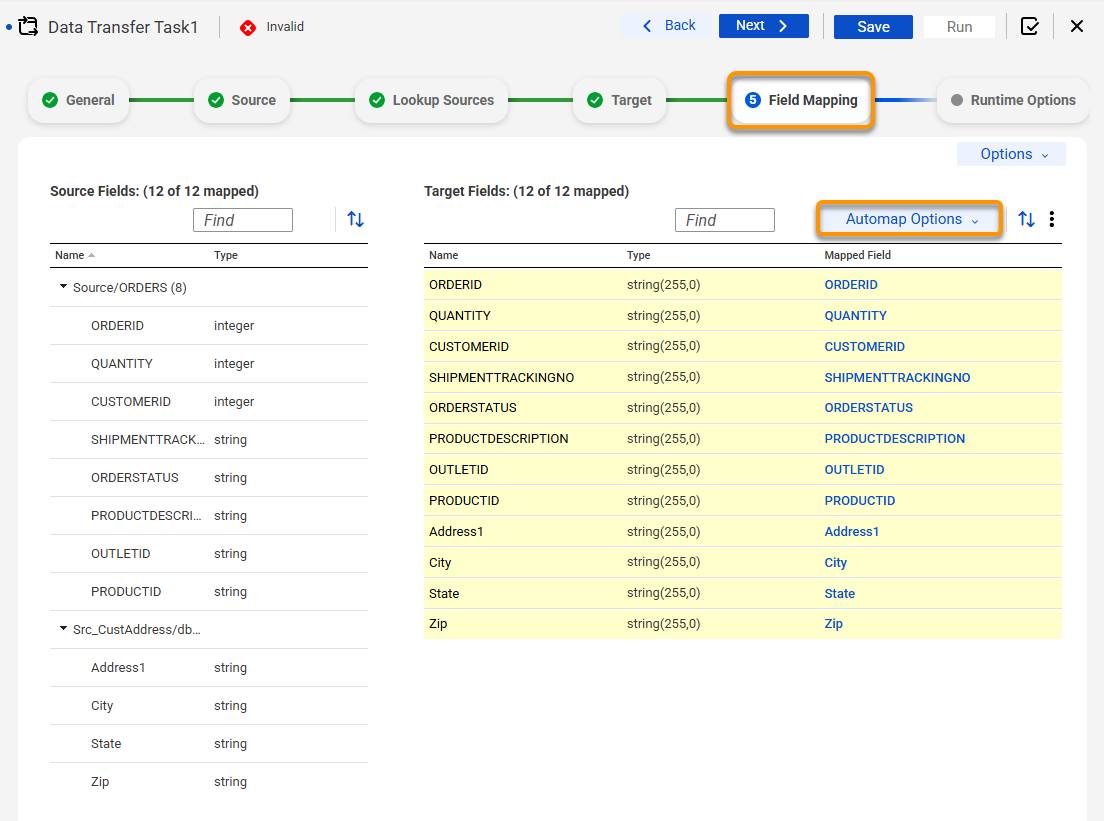Click Runtime Options grey dot icon

point(957,100)
